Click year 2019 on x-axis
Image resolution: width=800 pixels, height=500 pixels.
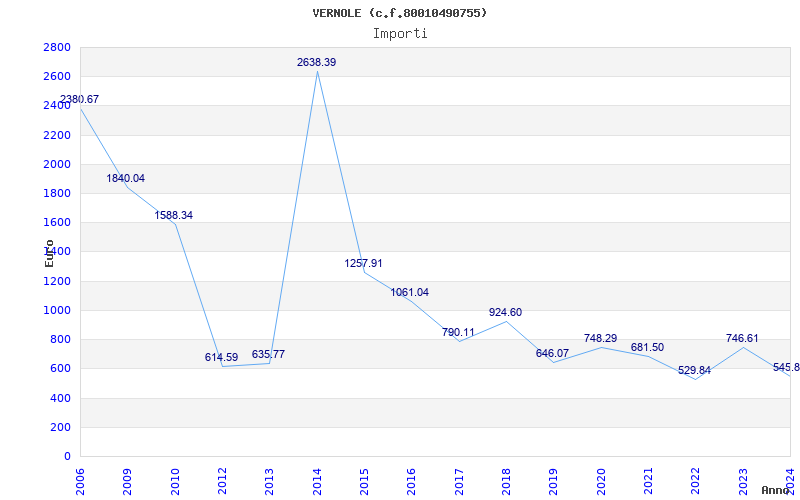click(x=554, y=482)
